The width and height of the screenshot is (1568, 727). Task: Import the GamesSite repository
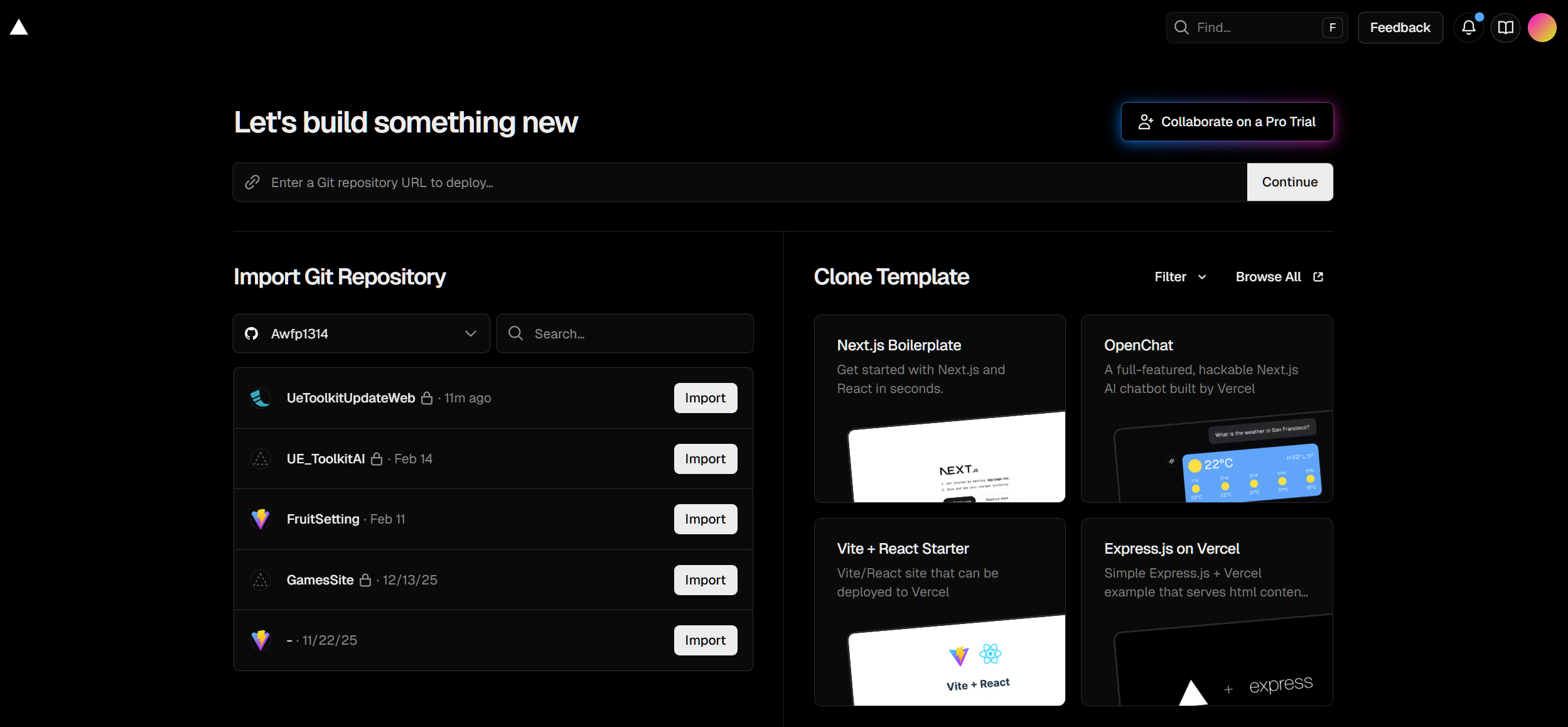[x=706, y=580]
